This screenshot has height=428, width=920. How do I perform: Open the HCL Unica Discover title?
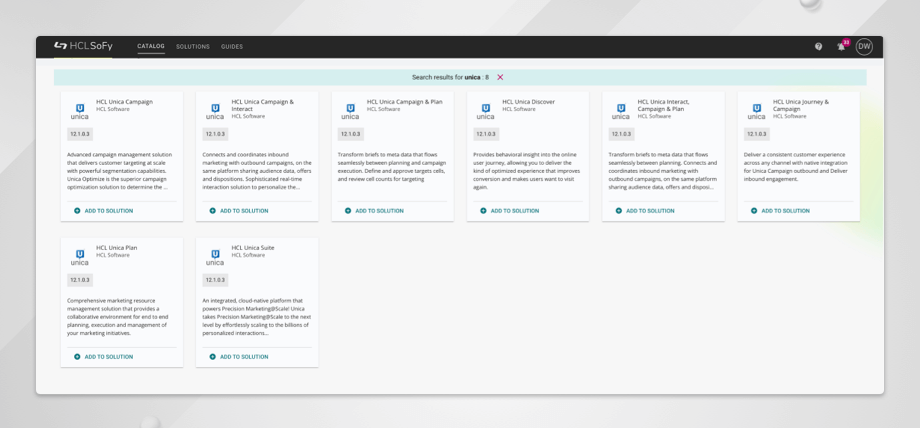coord(528,102)
